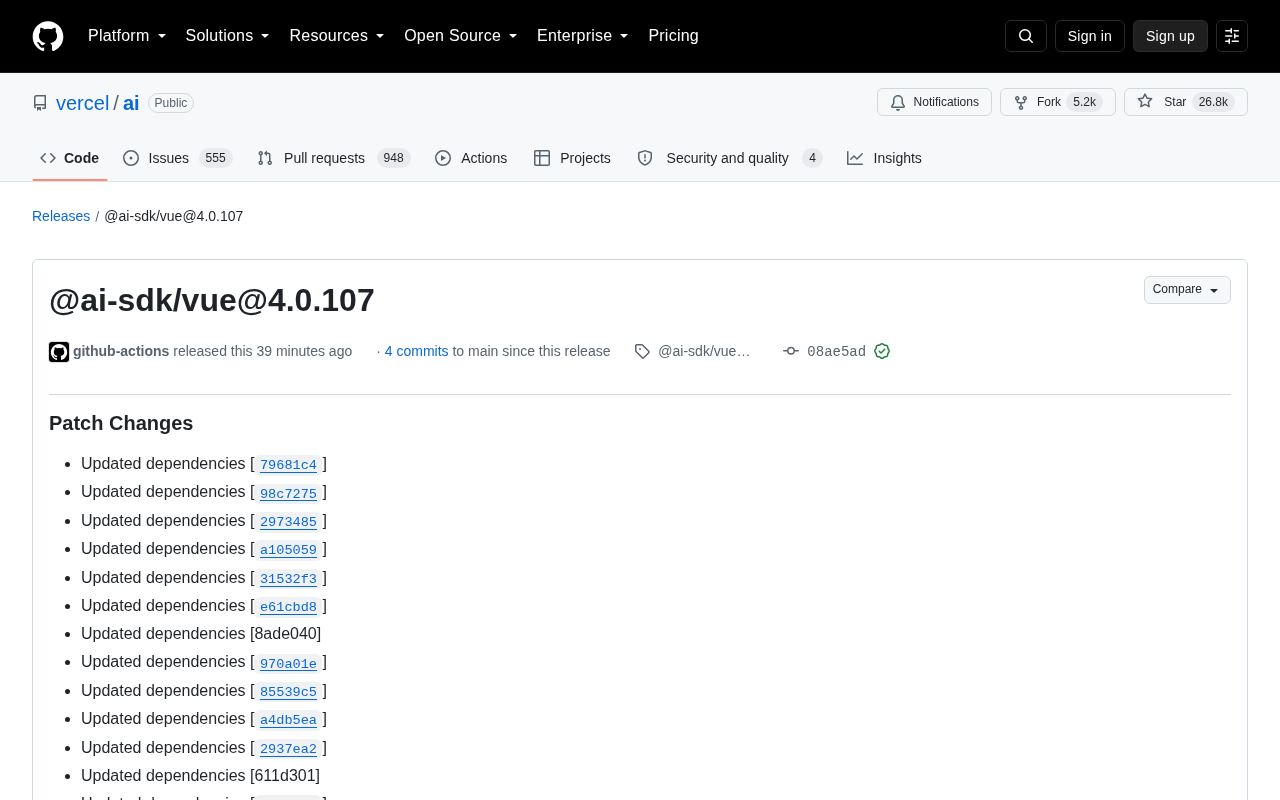1280x800 pixels.
Task: Click the 5.2k fork count
Action: 1085,102
